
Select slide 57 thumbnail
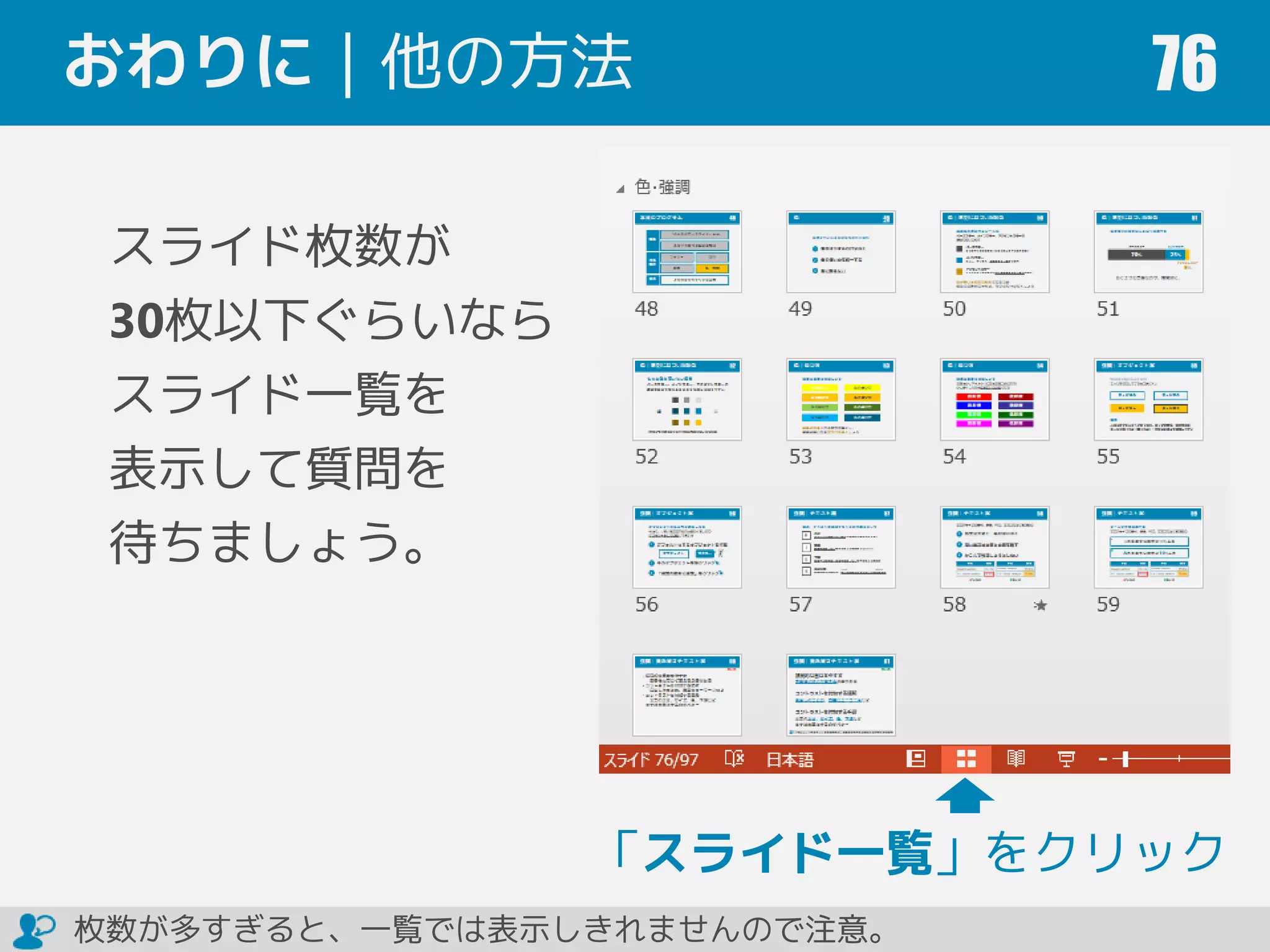tap(840, 547)
